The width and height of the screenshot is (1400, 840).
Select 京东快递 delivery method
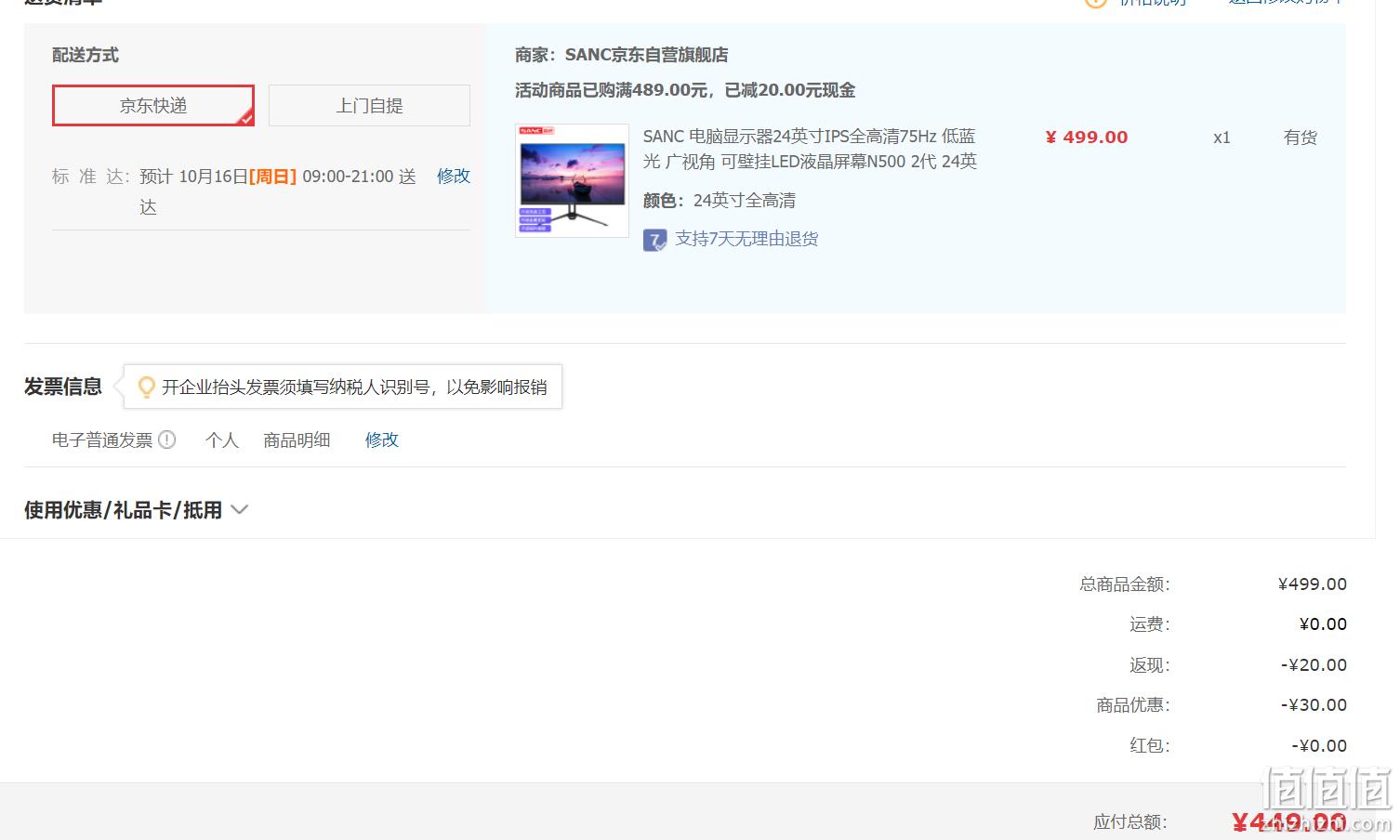tap(153, 106)
